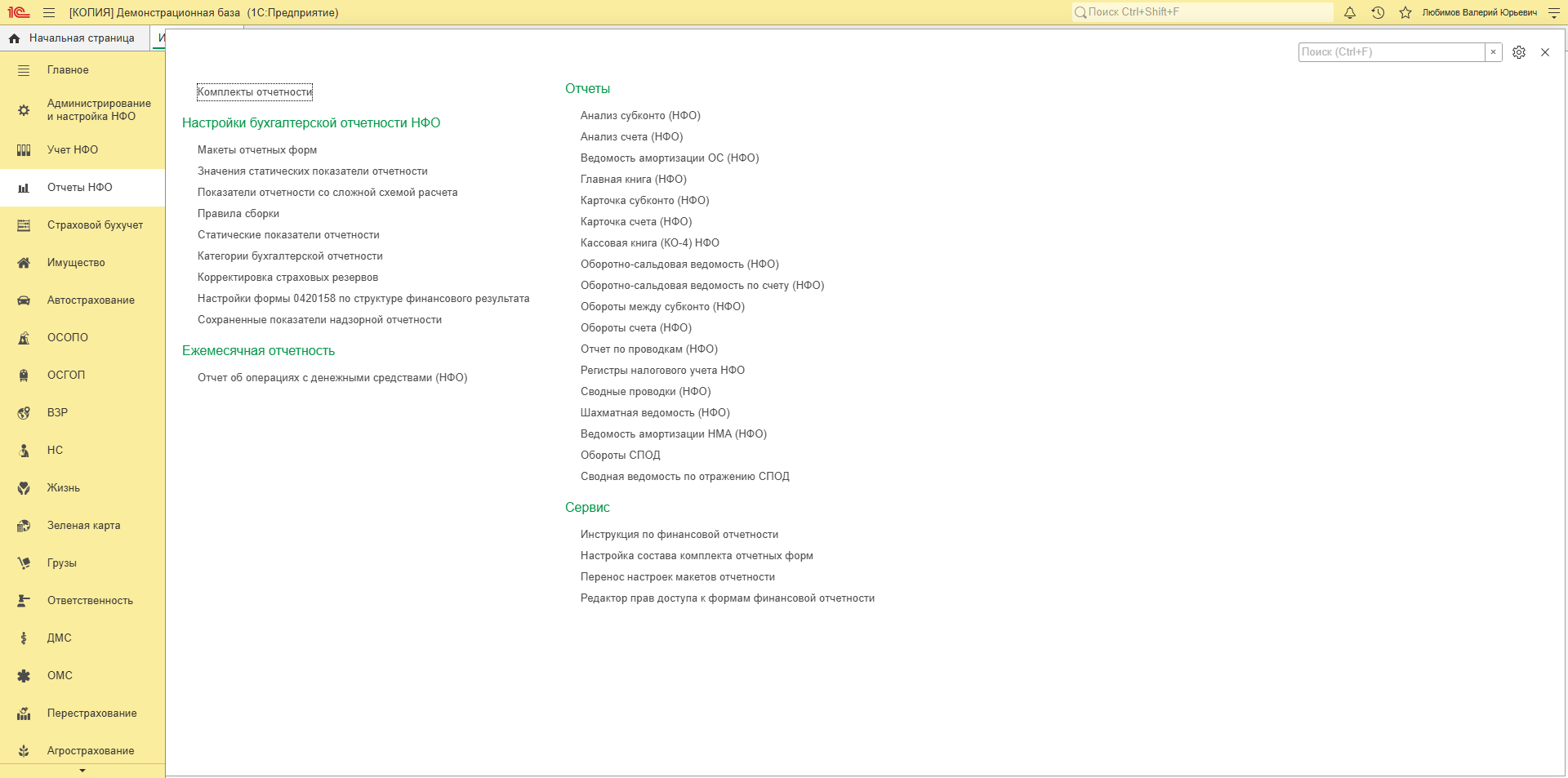Click the Поиск (Ctrl+F) input field
Screen dimensions: 1568x778
[1392, 52]
